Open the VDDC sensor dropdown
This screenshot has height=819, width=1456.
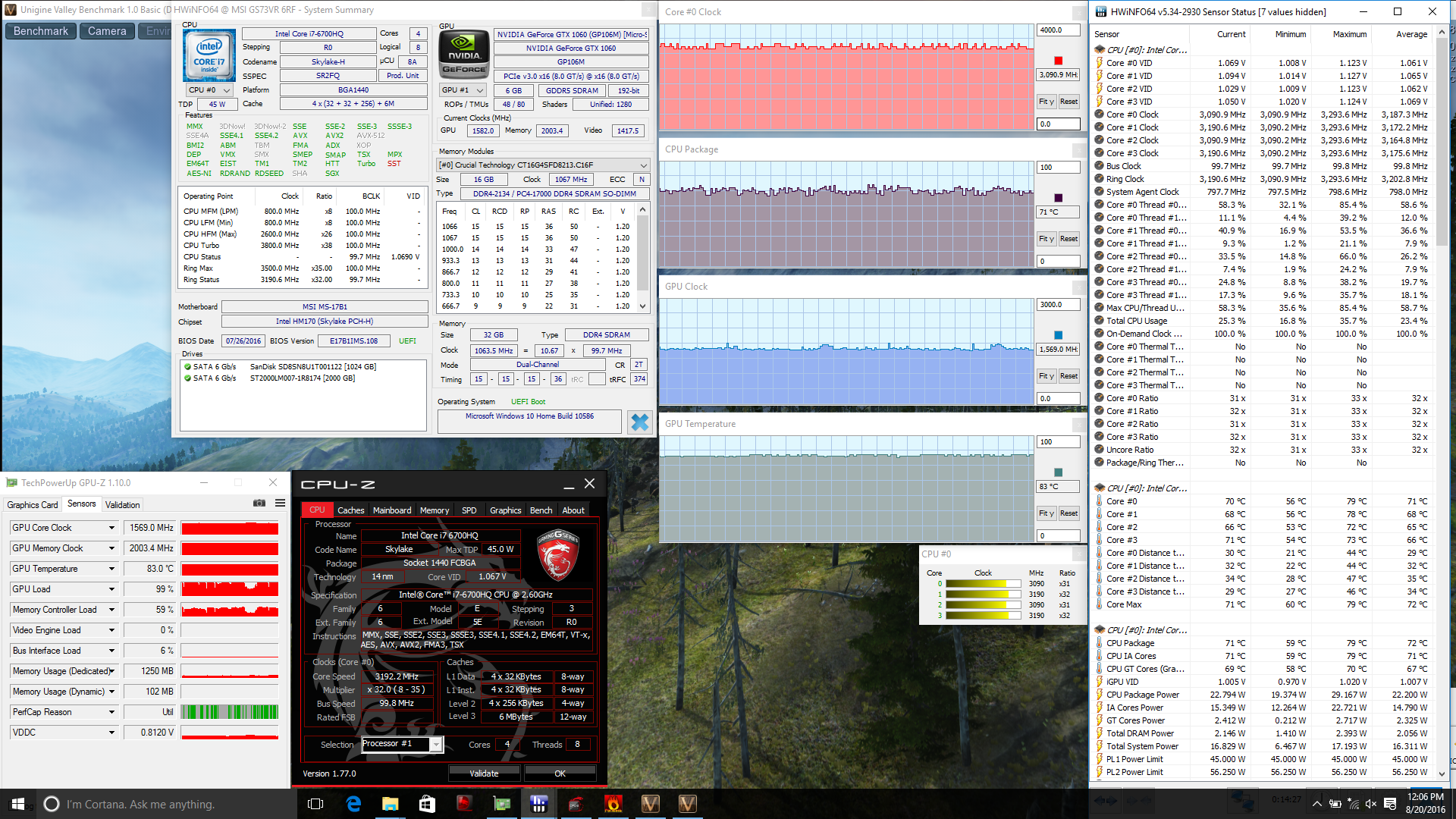click(x=111, y=733)
